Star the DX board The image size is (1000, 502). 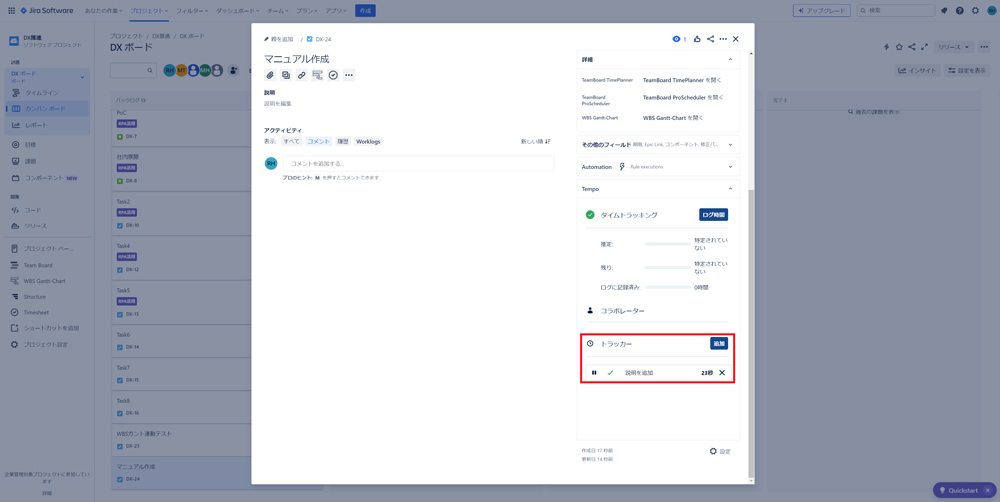(899, 47)
